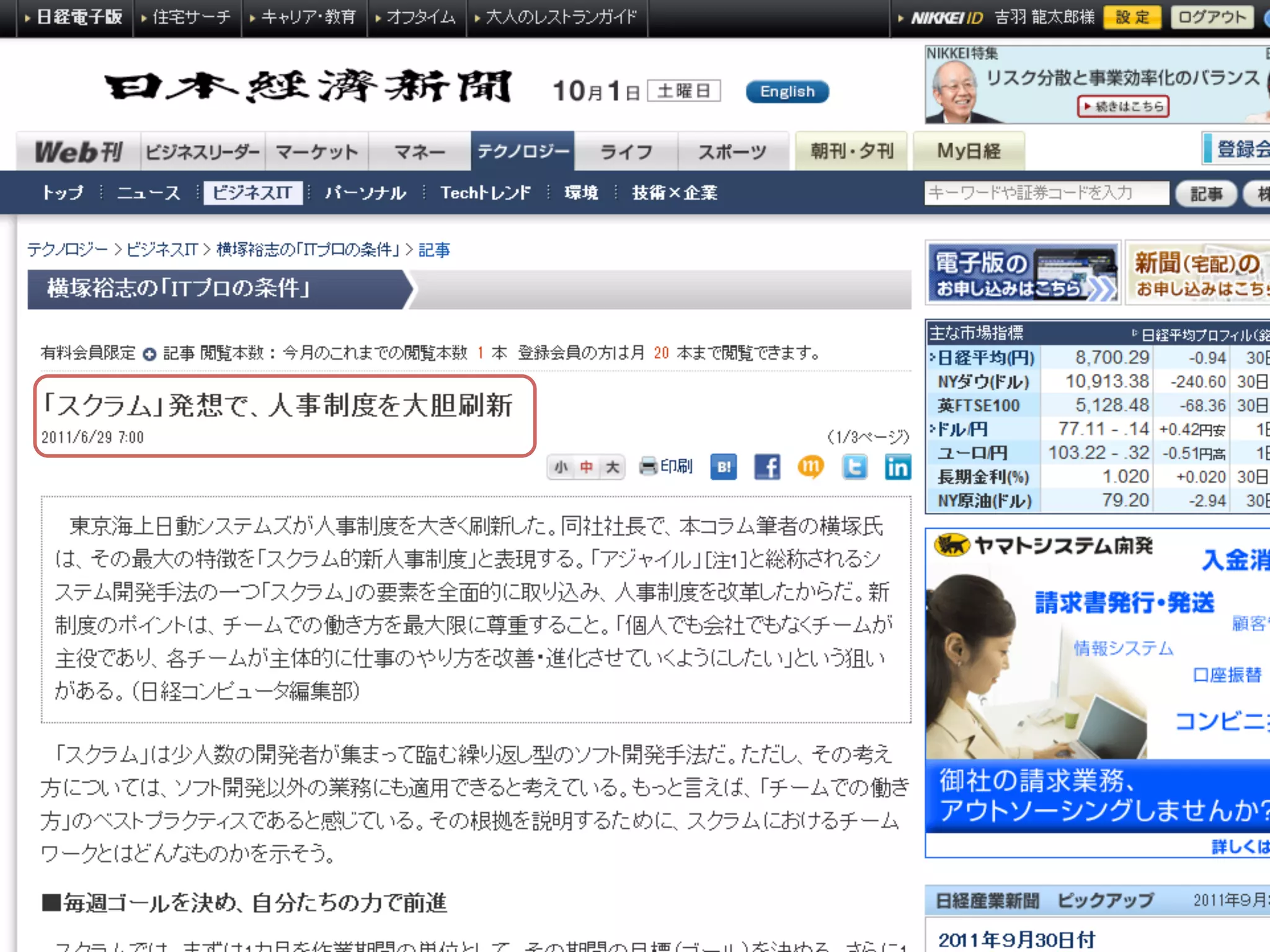1270x952 pixels.
Task: Open the 電子版のお申し込み banner
Action: [x=1023, y=273]
